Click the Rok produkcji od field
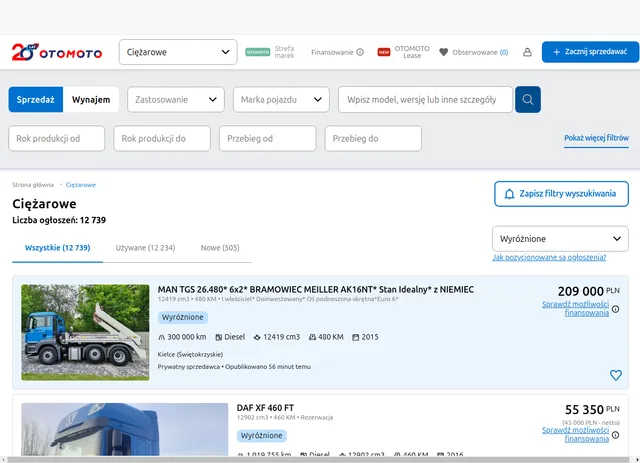 [x=57, y=138]
